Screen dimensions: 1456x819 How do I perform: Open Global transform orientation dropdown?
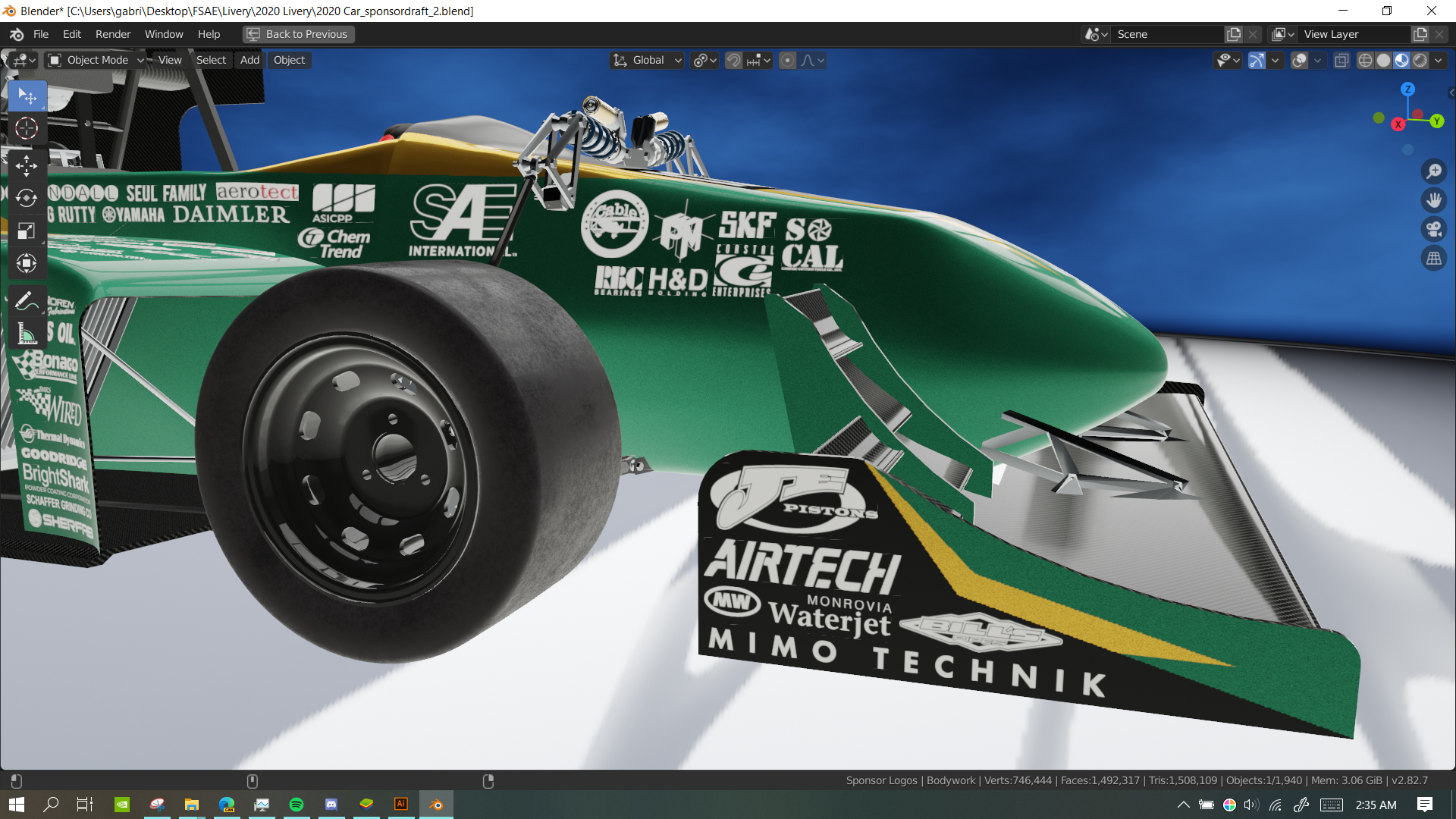click(648, 61)
